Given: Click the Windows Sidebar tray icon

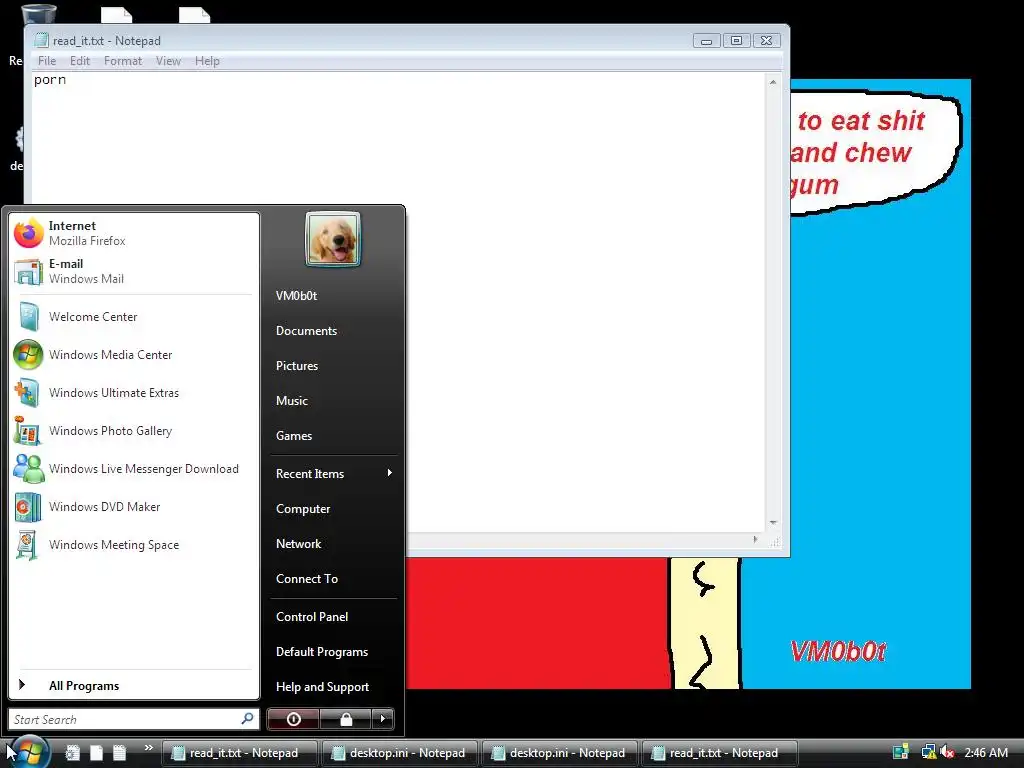Looking at the screenshot, I should pos(901,752).
